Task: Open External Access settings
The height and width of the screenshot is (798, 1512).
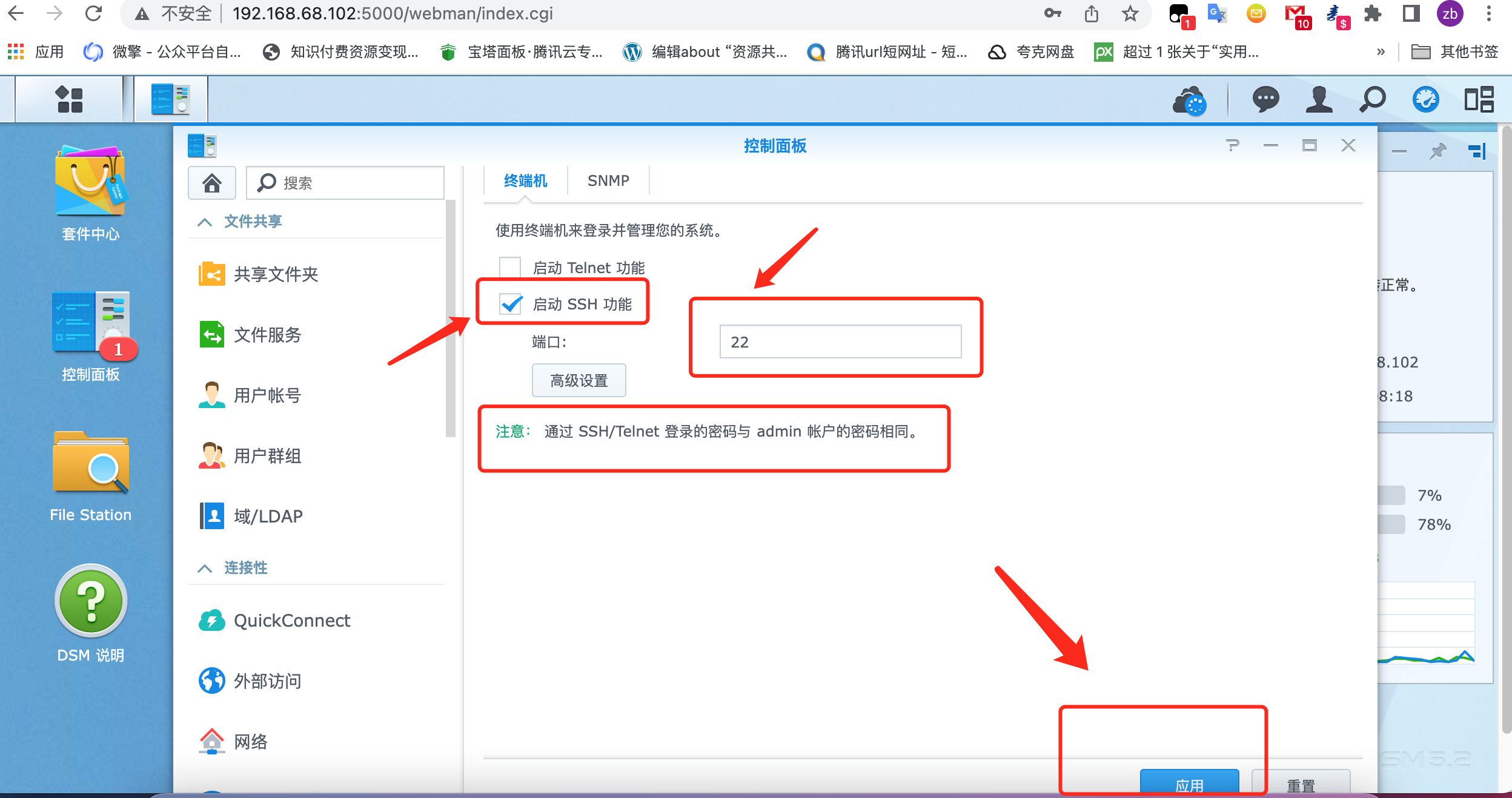Action: click(x=251, y=681)
